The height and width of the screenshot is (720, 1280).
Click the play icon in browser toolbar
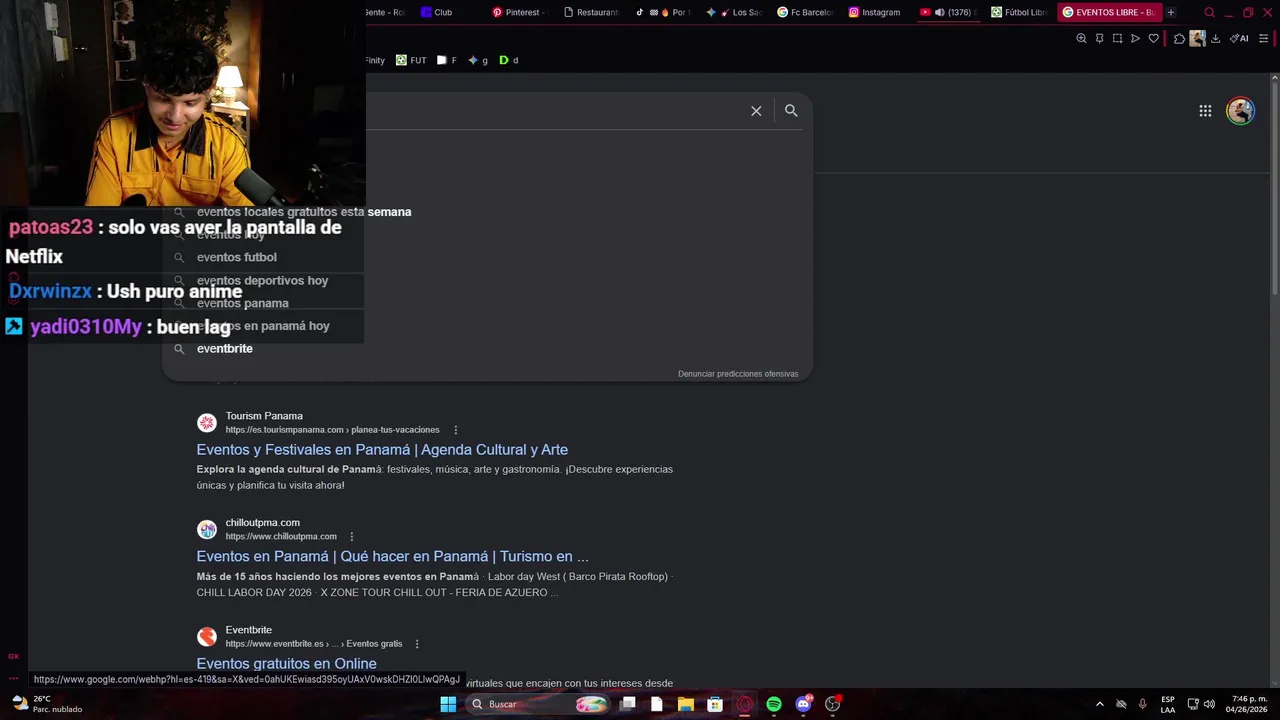(x=1135, y=39)
